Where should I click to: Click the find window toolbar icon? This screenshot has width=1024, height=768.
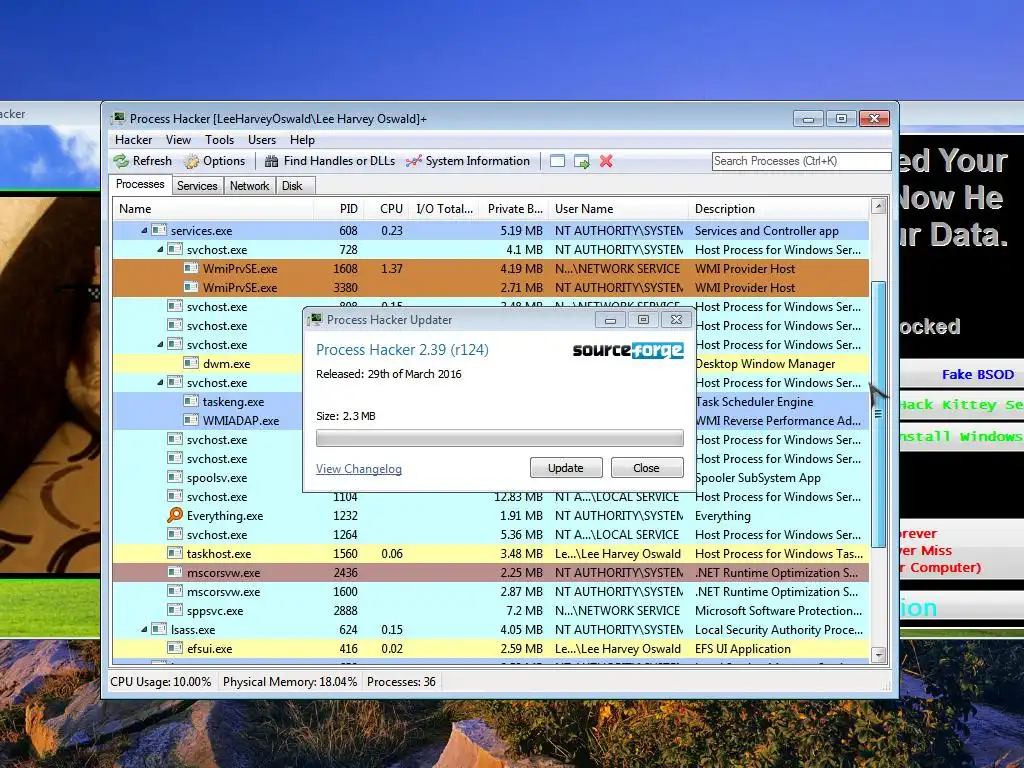tap(557, 161)
